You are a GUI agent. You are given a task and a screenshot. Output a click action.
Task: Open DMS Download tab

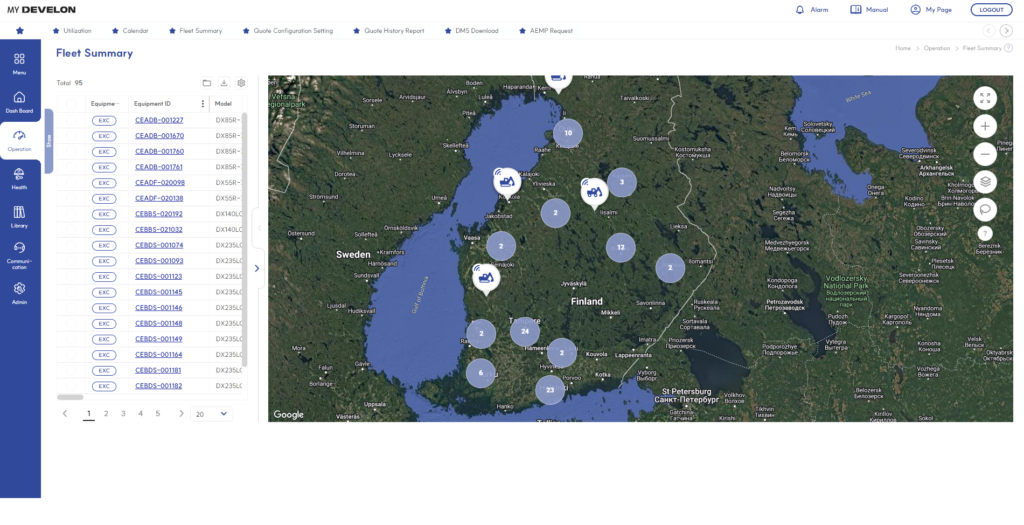point(472,31)
